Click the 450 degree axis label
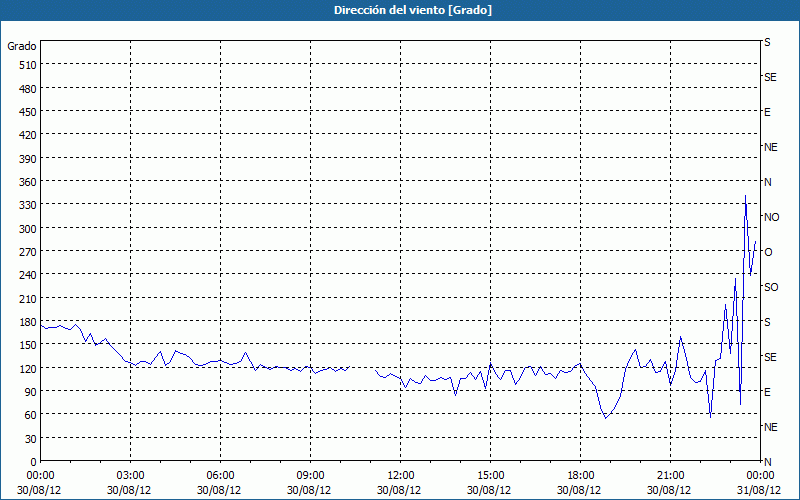800x500 pixels. coord(29,112)
